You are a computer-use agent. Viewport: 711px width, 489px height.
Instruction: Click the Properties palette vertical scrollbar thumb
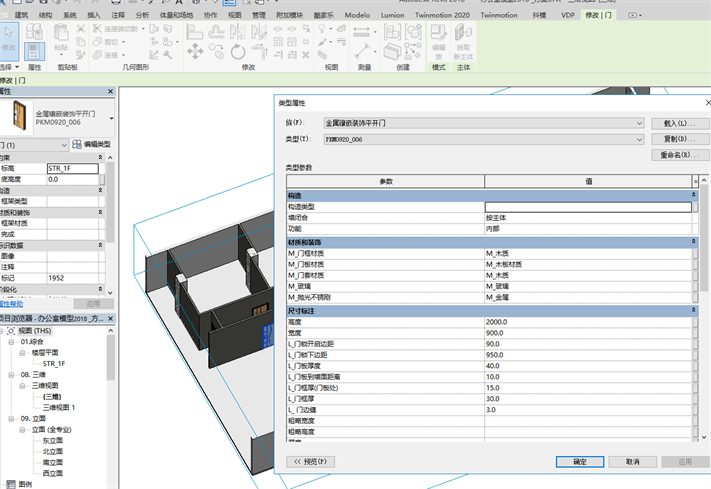(x=110, y=202)
